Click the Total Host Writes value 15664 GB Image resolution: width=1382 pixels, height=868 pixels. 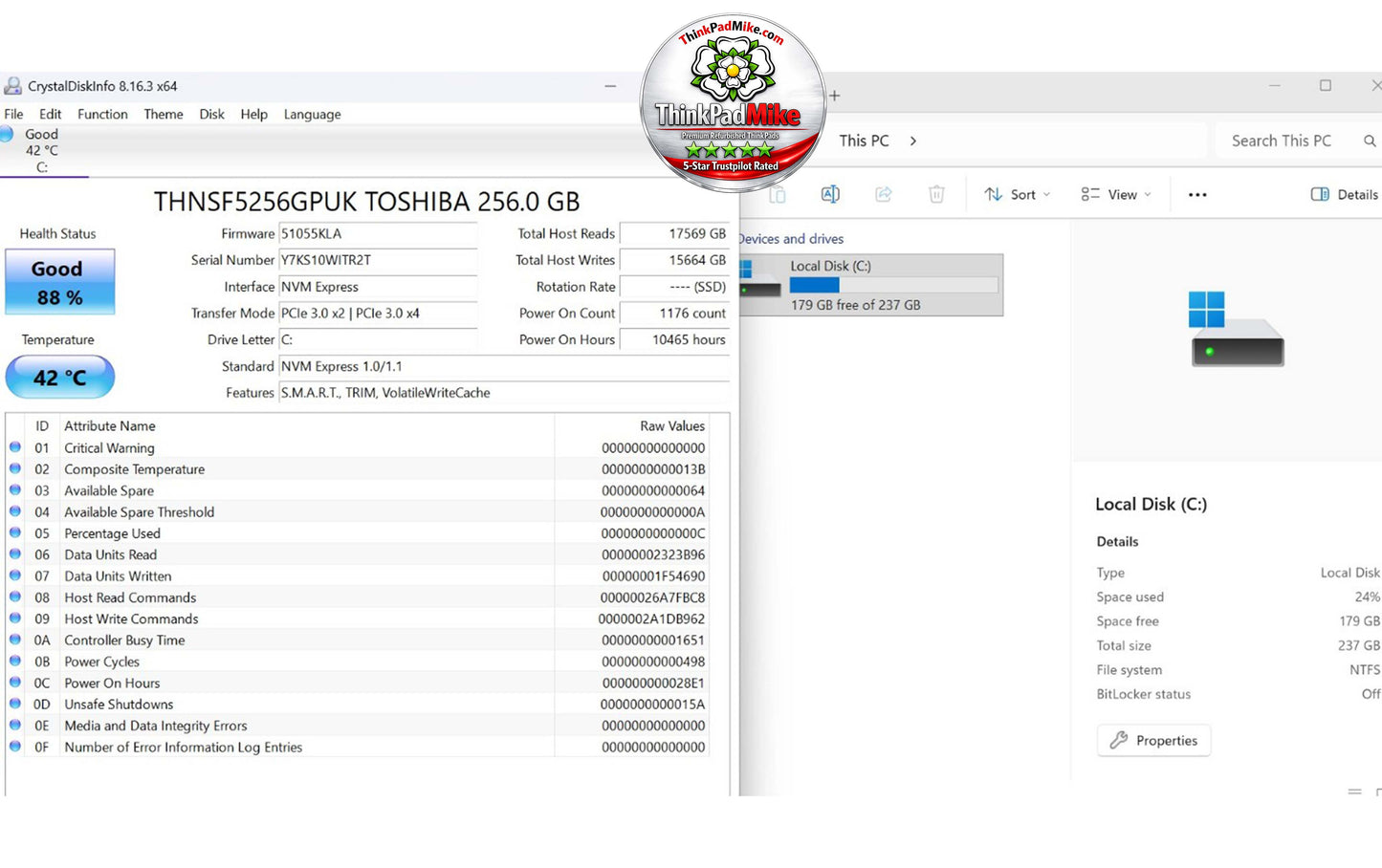tap(674, 260)
